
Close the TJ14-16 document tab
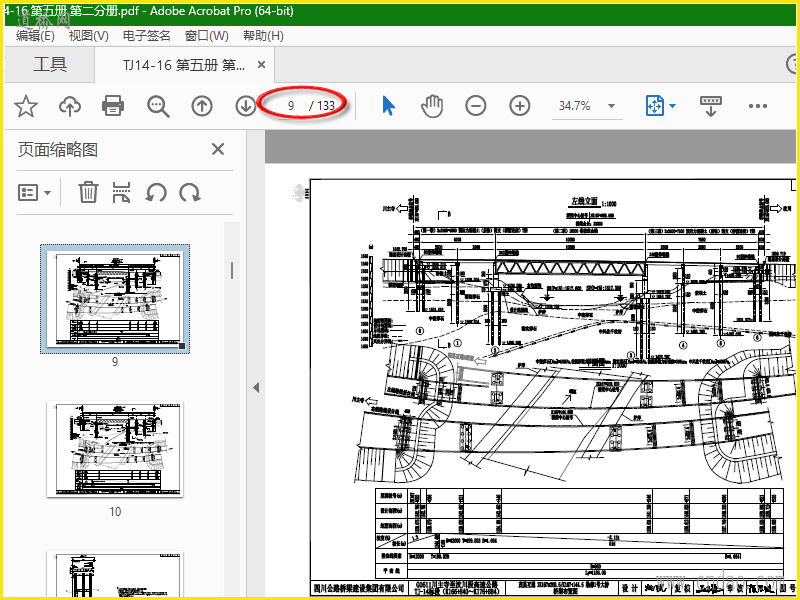point(261,65)
